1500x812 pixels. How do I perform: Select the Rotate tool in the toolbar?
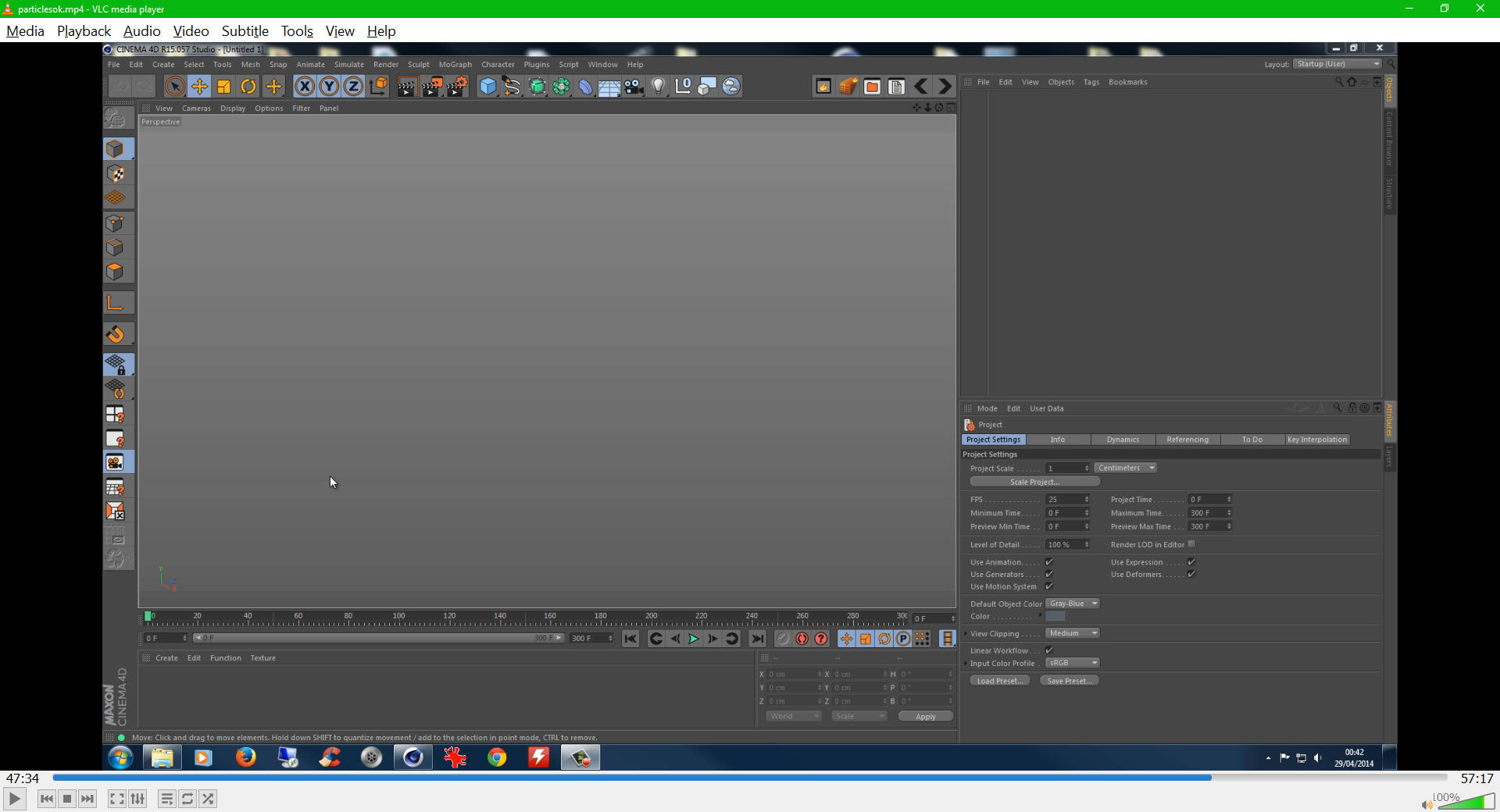click(x=248, y=87)
